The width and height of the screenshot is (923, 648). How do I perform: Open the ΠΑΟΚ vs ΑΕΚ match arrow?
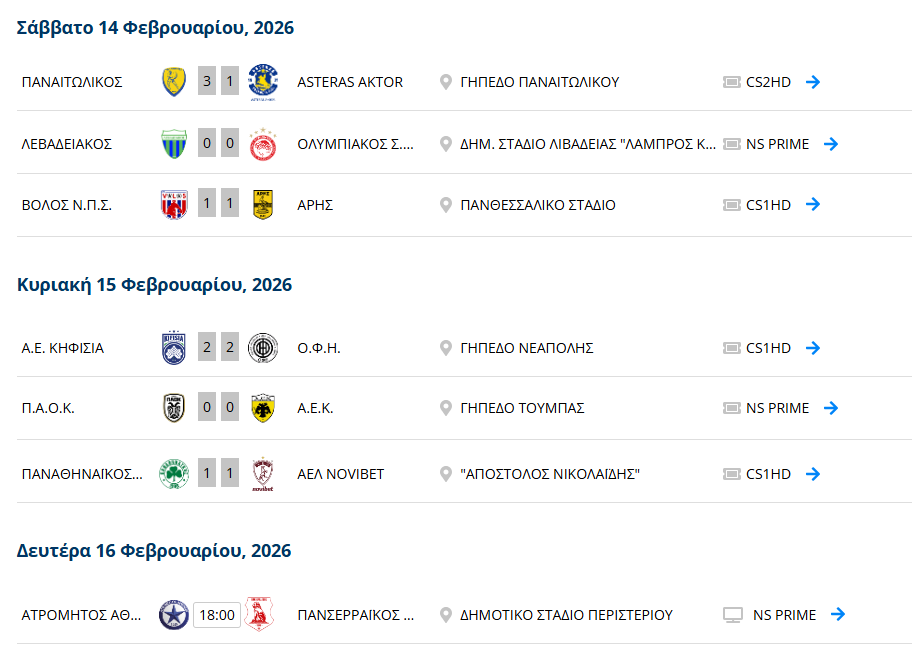click(831, 408)
